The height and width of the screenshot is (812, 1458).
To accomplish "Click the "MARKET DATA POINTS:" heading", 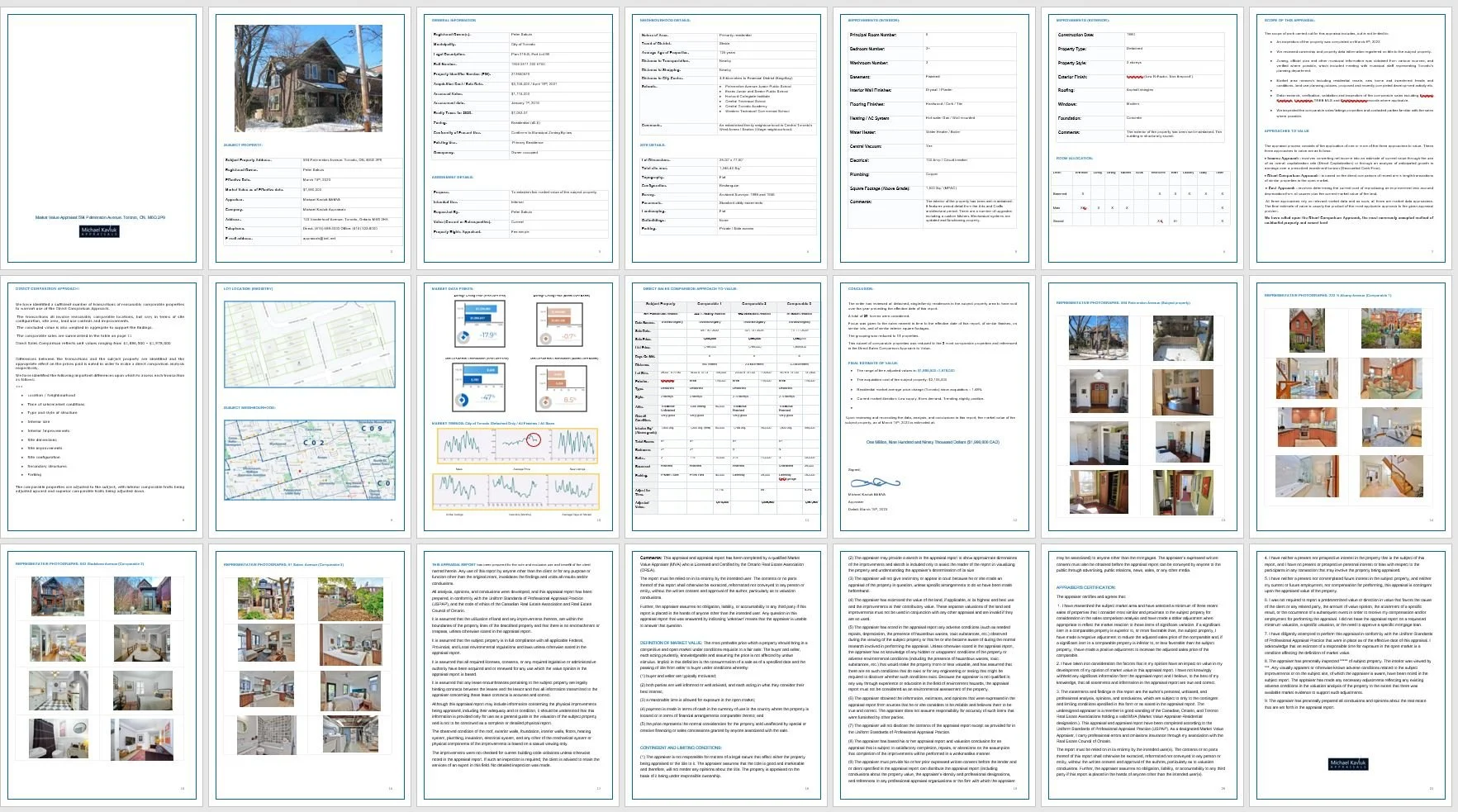I will (451, 289).
